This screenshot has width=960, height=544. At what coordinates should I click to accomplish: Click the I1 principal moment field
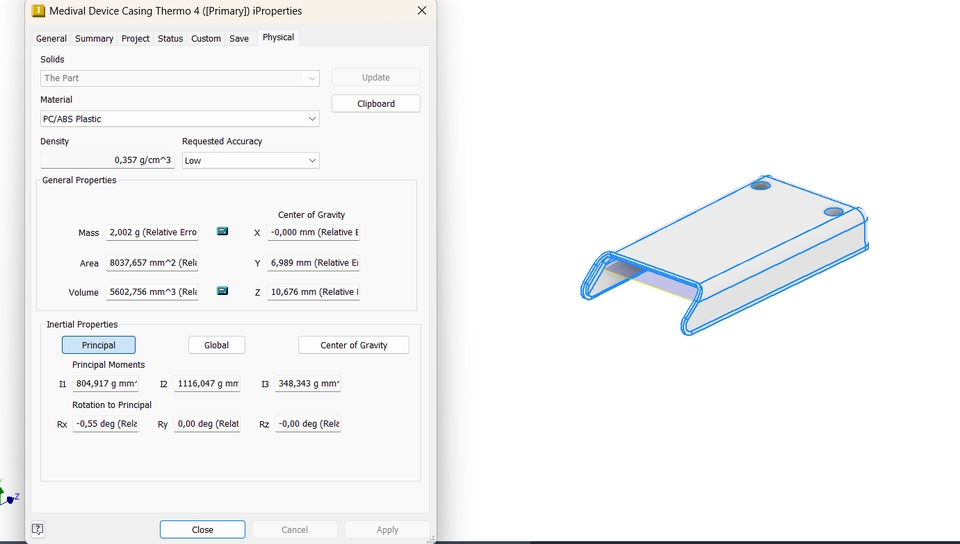pyautogui.click(x=106, y=384)
